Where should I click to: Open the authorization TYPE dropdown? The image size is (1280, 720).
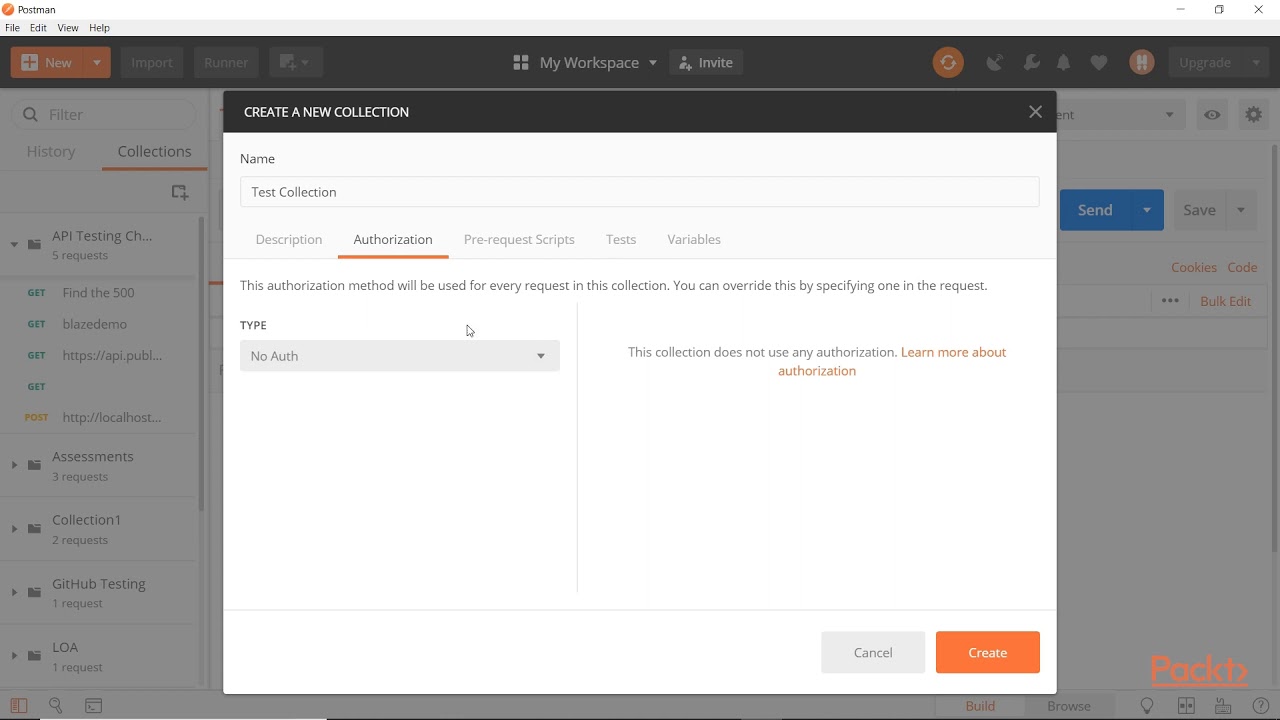tap(400, 356)
